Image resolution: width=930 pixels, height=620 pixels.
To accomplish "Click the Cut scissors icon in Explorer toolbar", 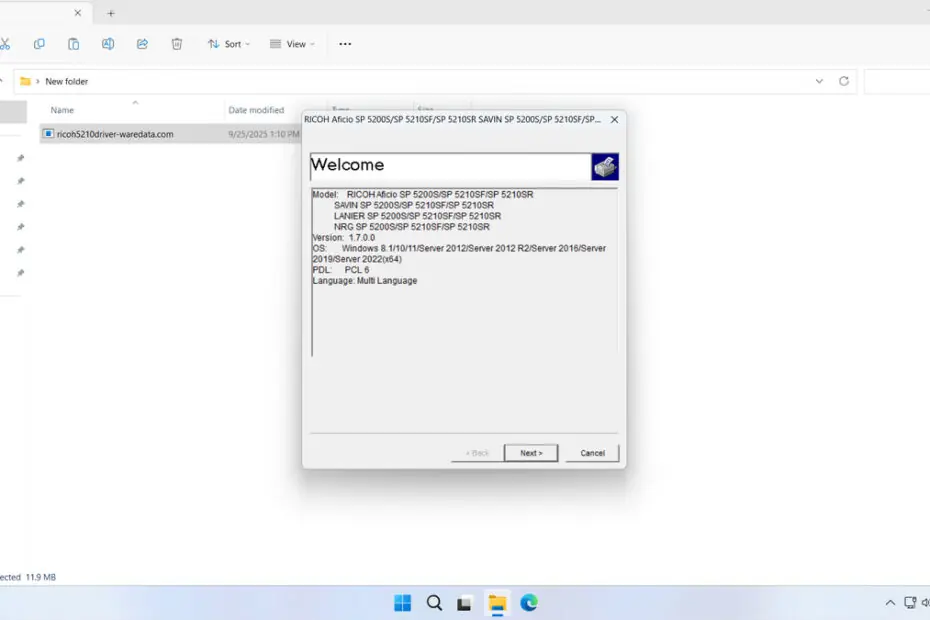I will click(x=5, y=44).
